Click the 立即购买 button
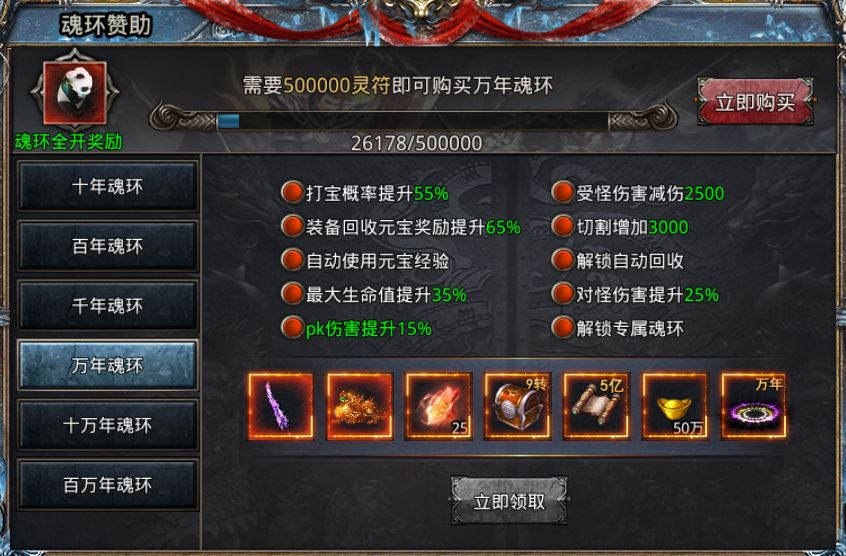This screenshot has height=556, width=846. tap(755, 101)
